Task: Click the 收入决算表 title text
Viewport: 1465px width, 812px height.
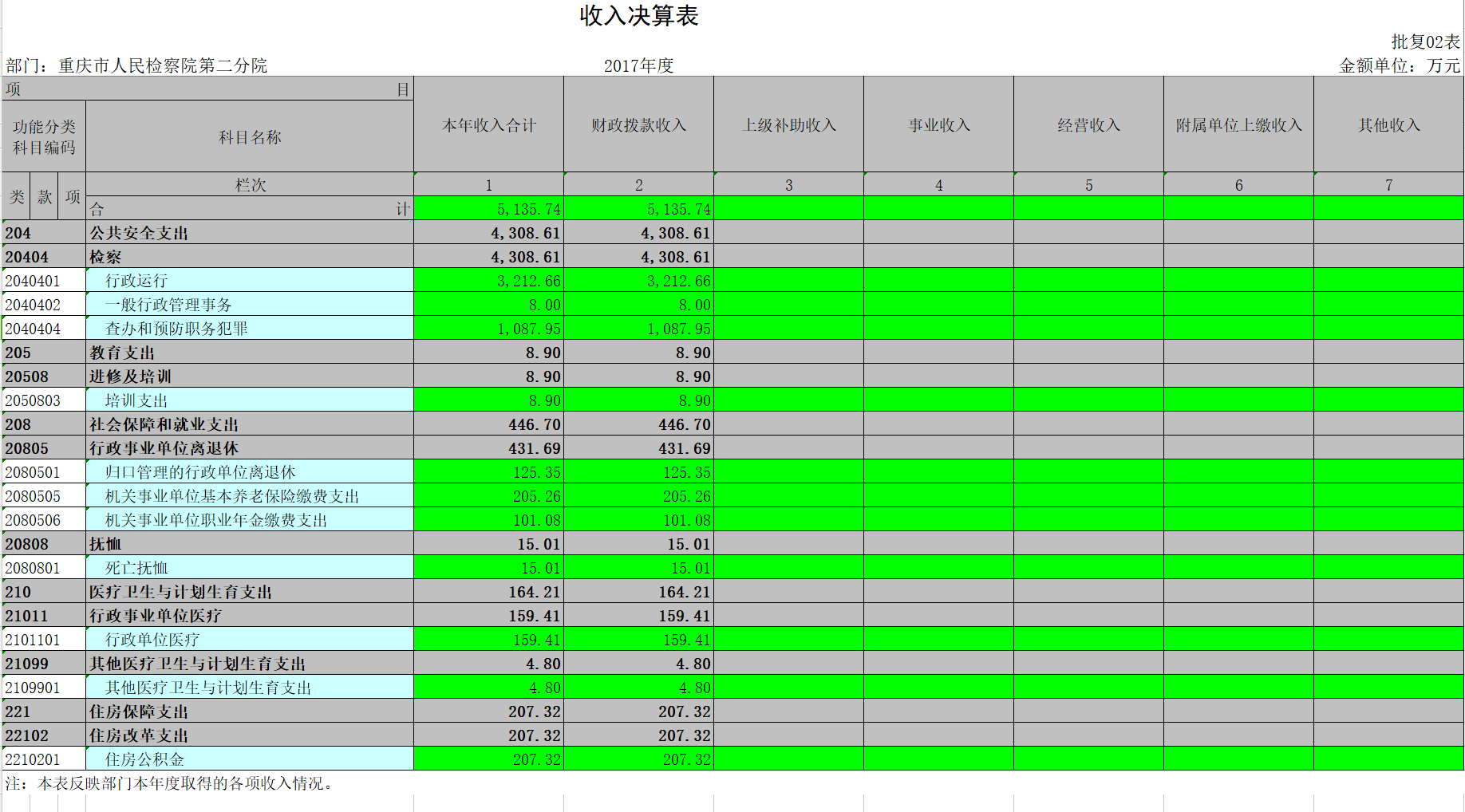Action: [x=638, y=16]
